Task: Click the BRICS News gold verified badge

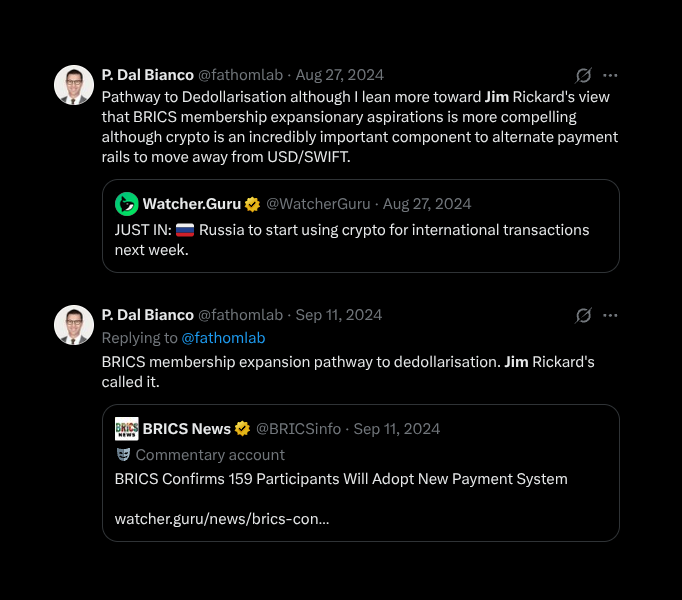Action: pyautogui.click(x=243, y=429)
